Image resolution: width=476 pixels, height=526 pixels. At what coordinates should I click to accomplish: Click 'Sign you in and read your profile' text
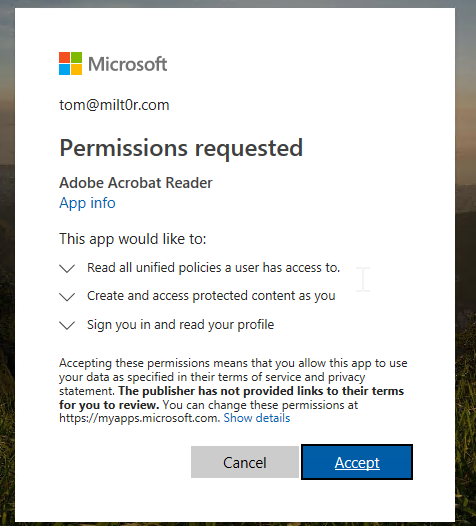tap(180, 325)
